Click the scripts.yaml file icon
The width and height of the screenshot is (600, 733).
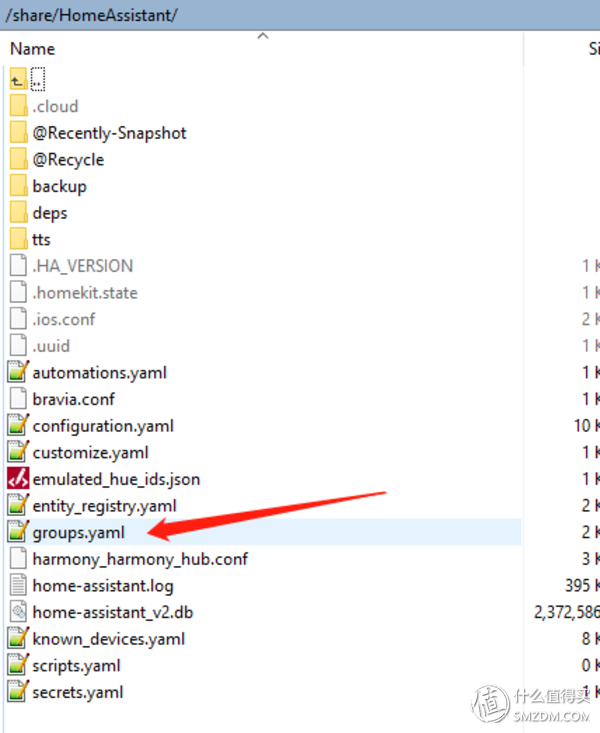18,665
